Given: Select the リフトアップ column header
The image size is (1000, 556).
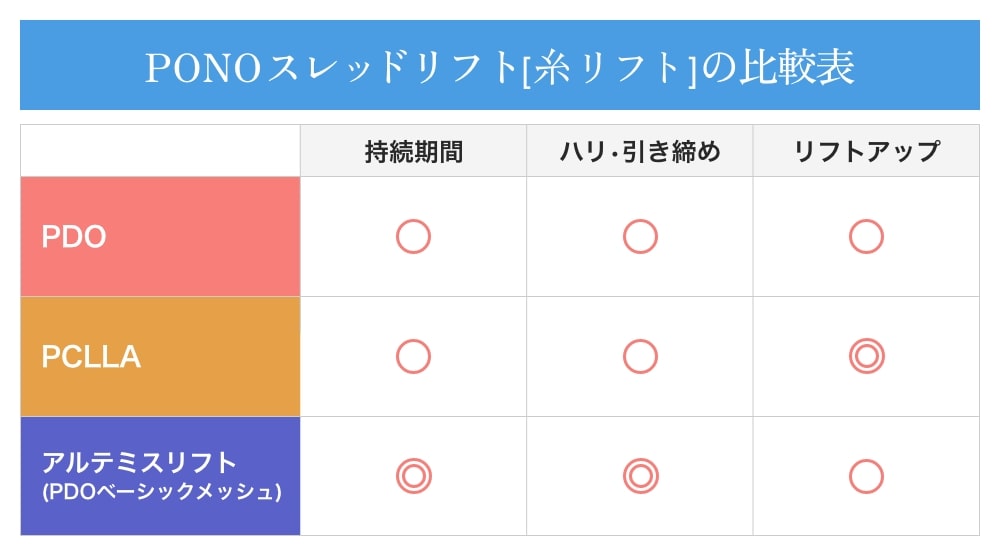Looking at the screenshot, I should pyautogui.click(x=866, y=151).
